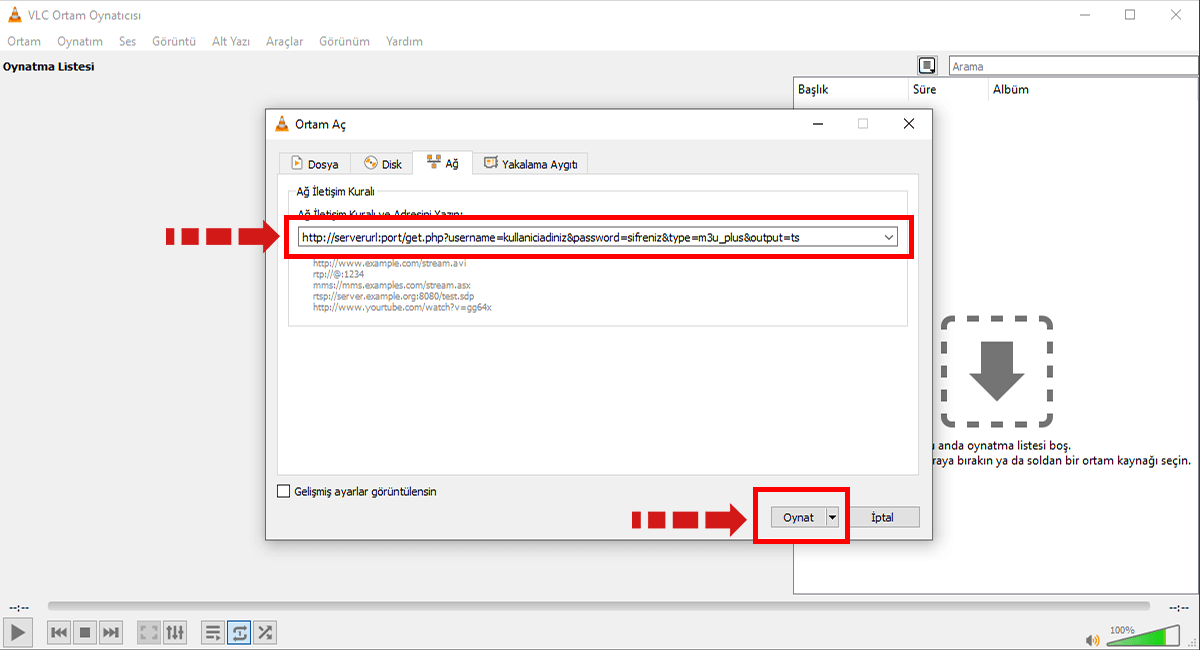Minimize the Ortam Aç dialog

point(817,124)
